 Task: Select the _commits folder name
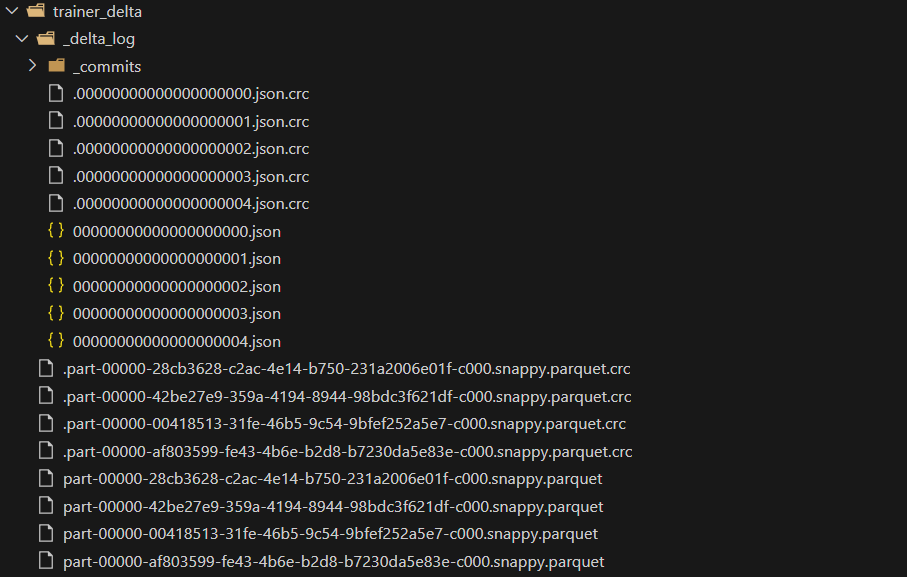pos(107,66)
